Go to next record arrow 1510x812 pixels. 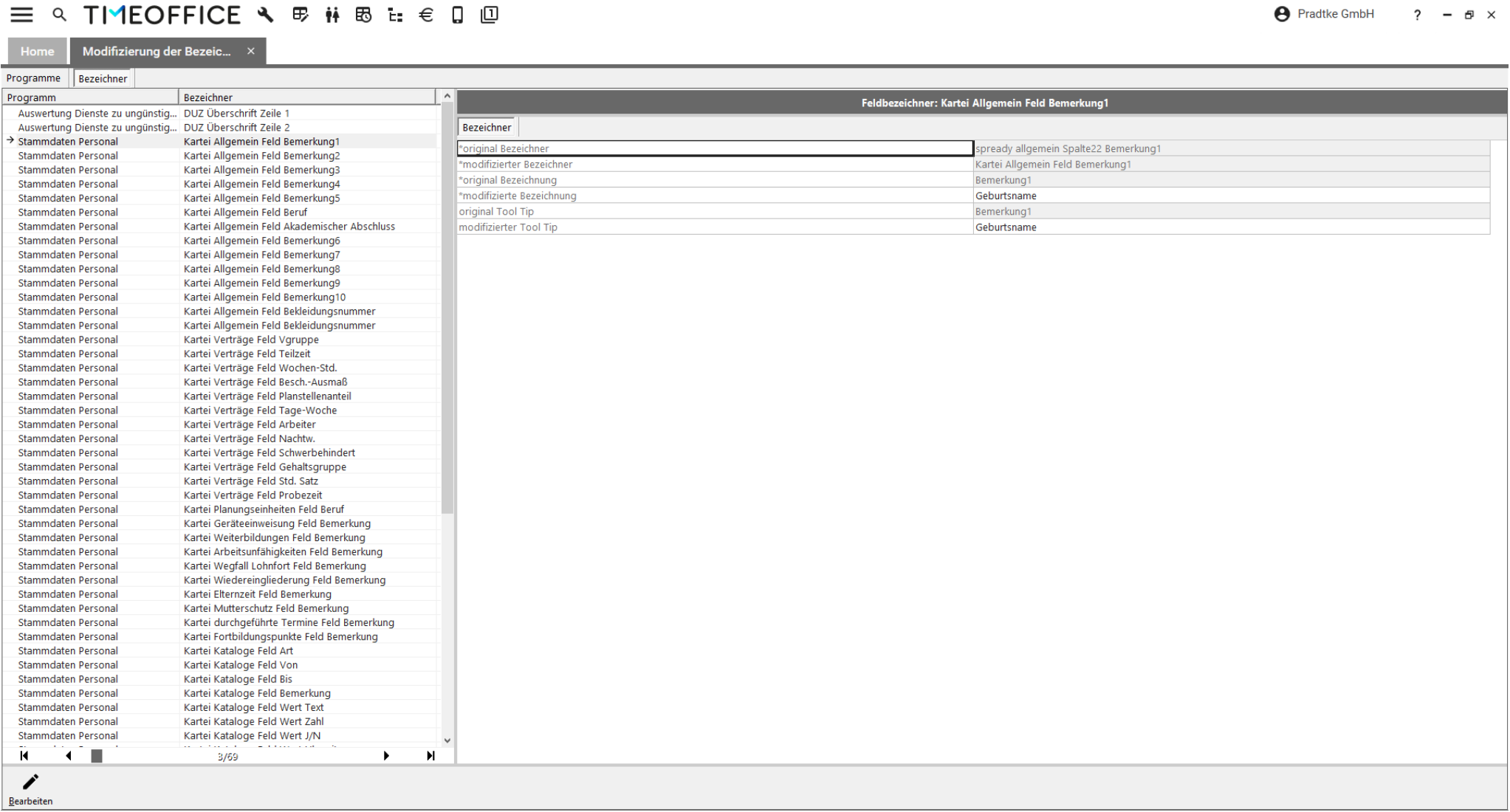click(x=386, y=756)
